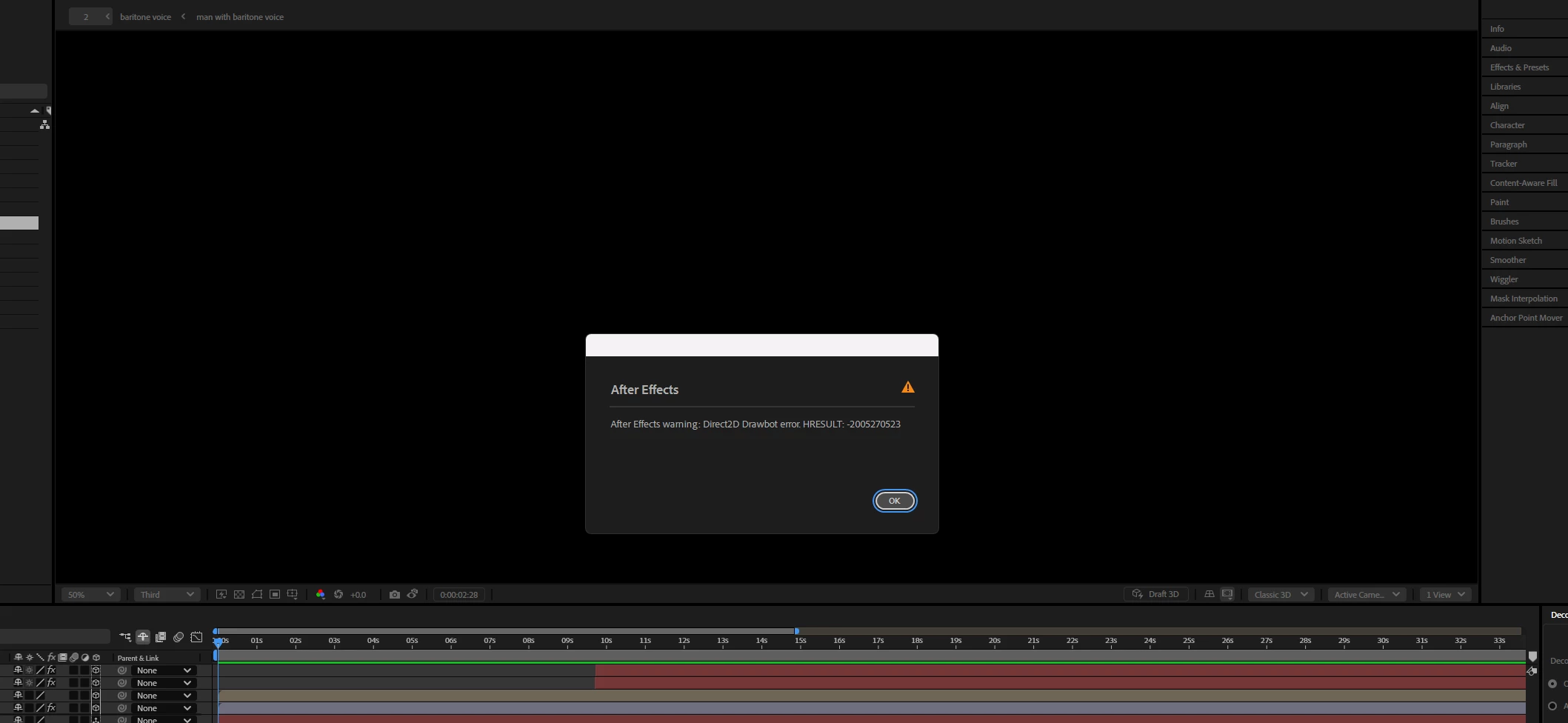Enable frame blending for the composition
The image size is (1568, 723).
click(161, 637)
